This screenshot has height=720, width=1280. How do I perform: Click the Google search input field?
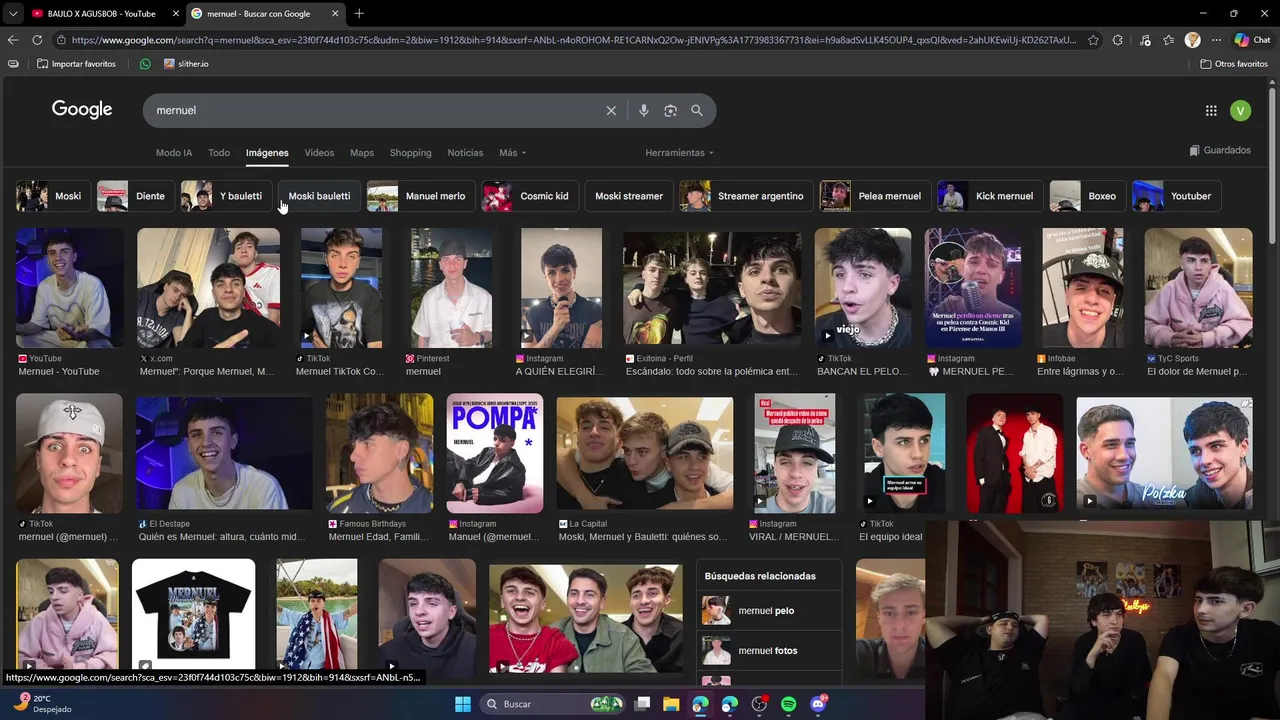375,111
